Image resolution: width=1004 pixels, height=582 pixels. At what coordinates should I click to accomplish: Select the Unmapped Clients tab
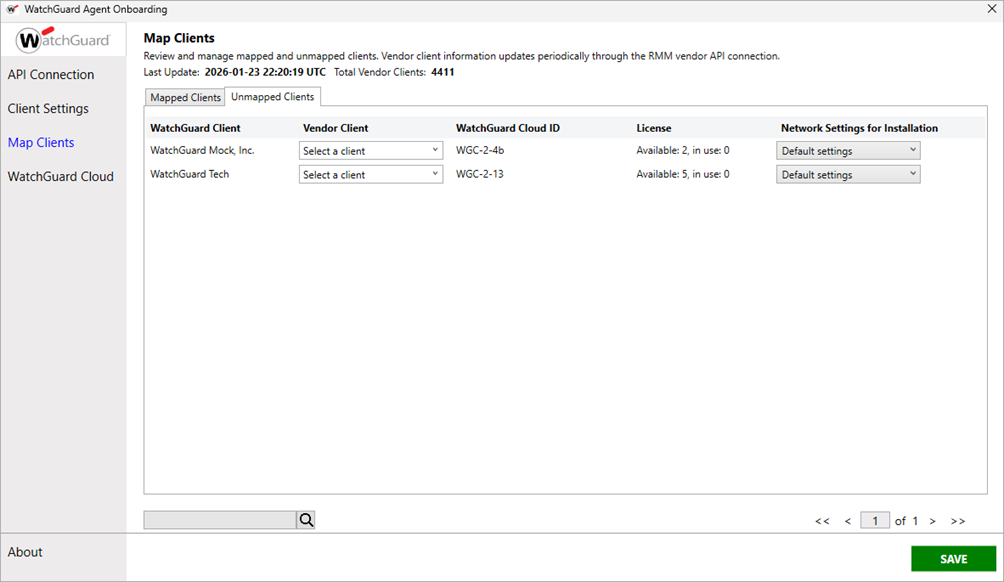point(272,96)
